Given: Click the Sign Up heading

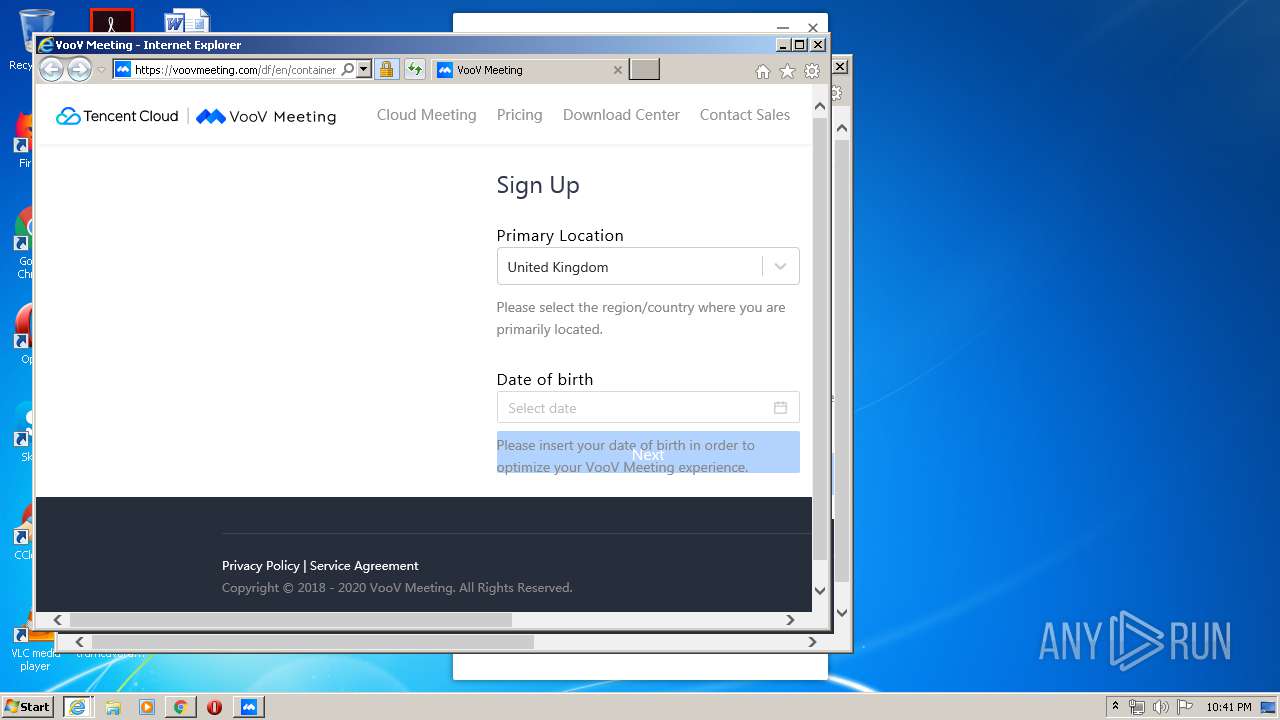Looking at the screenshot, I should 538,185.
